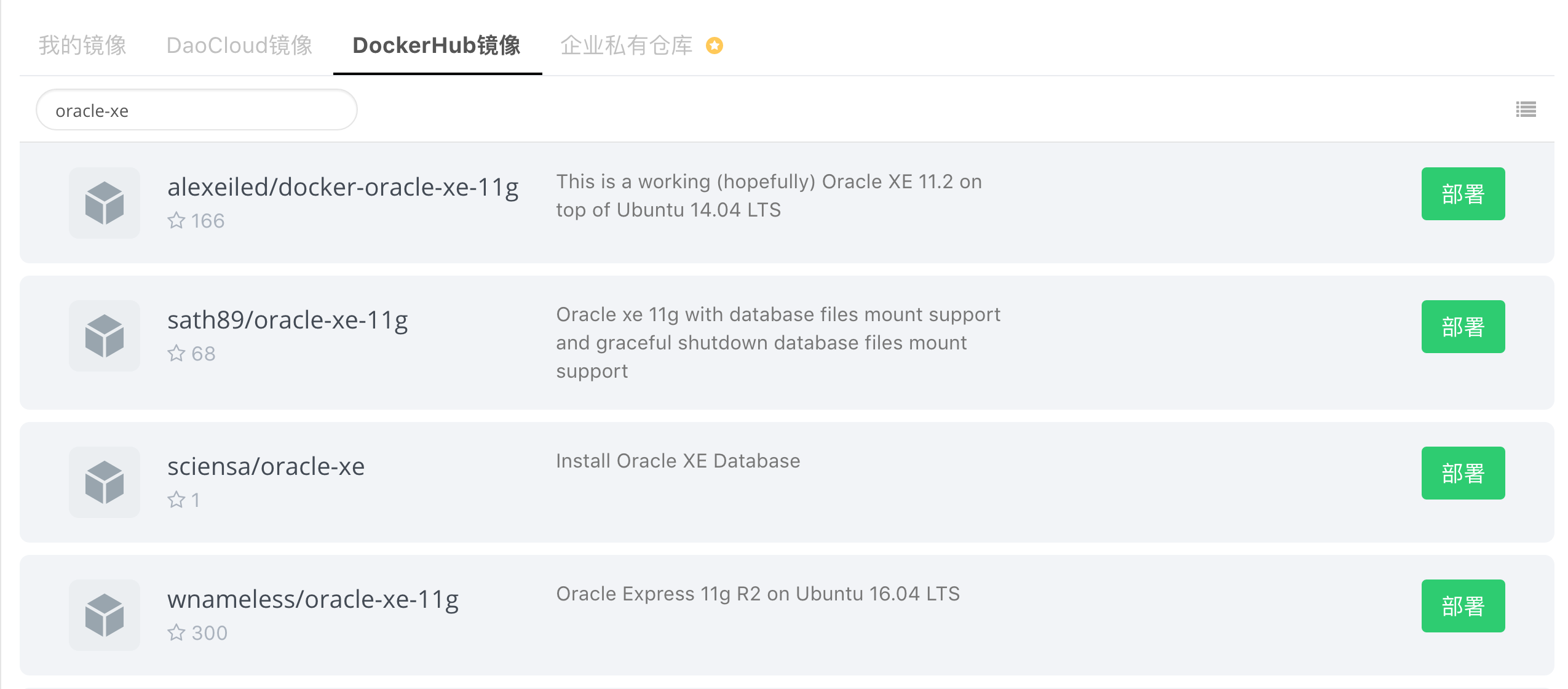1568x689 pixels.
Task: Open the DaoCloud镜像 tab
Action: (239, 46)
